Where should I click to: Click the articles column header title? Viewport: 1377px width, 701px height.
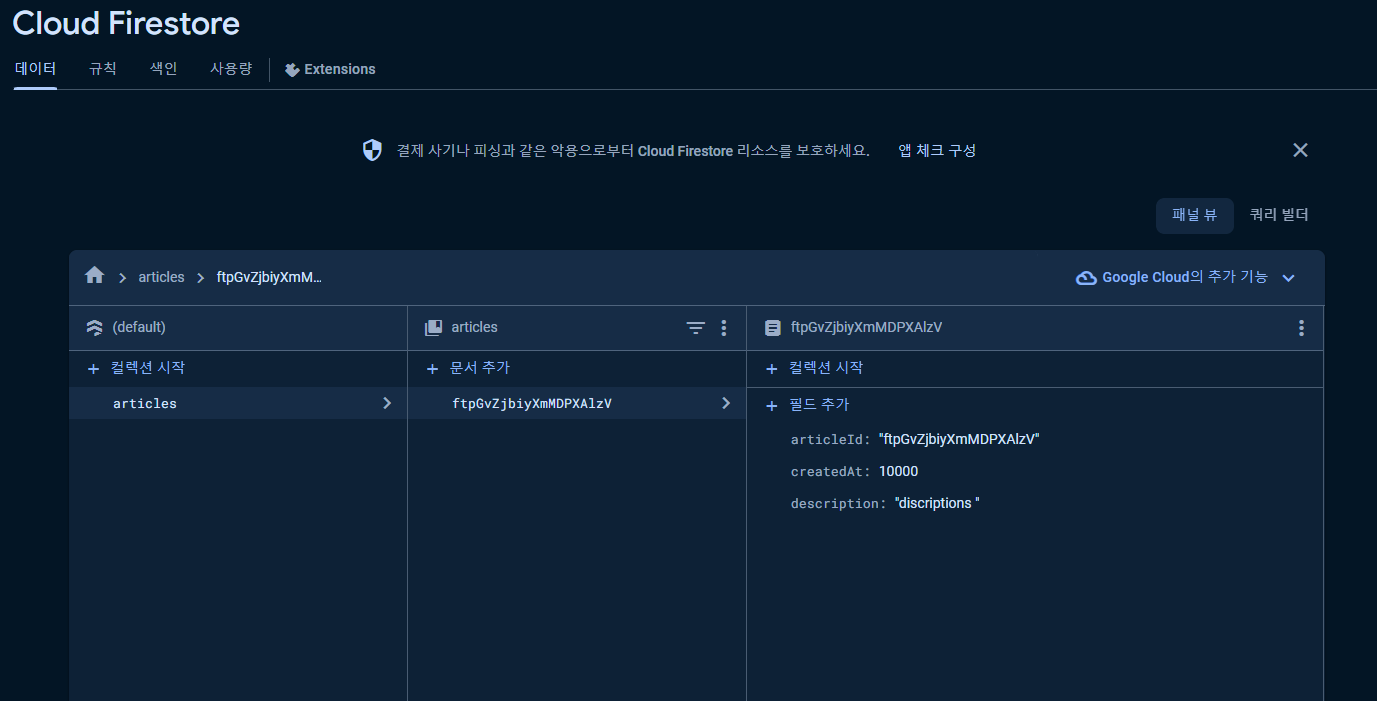[474, 327]
